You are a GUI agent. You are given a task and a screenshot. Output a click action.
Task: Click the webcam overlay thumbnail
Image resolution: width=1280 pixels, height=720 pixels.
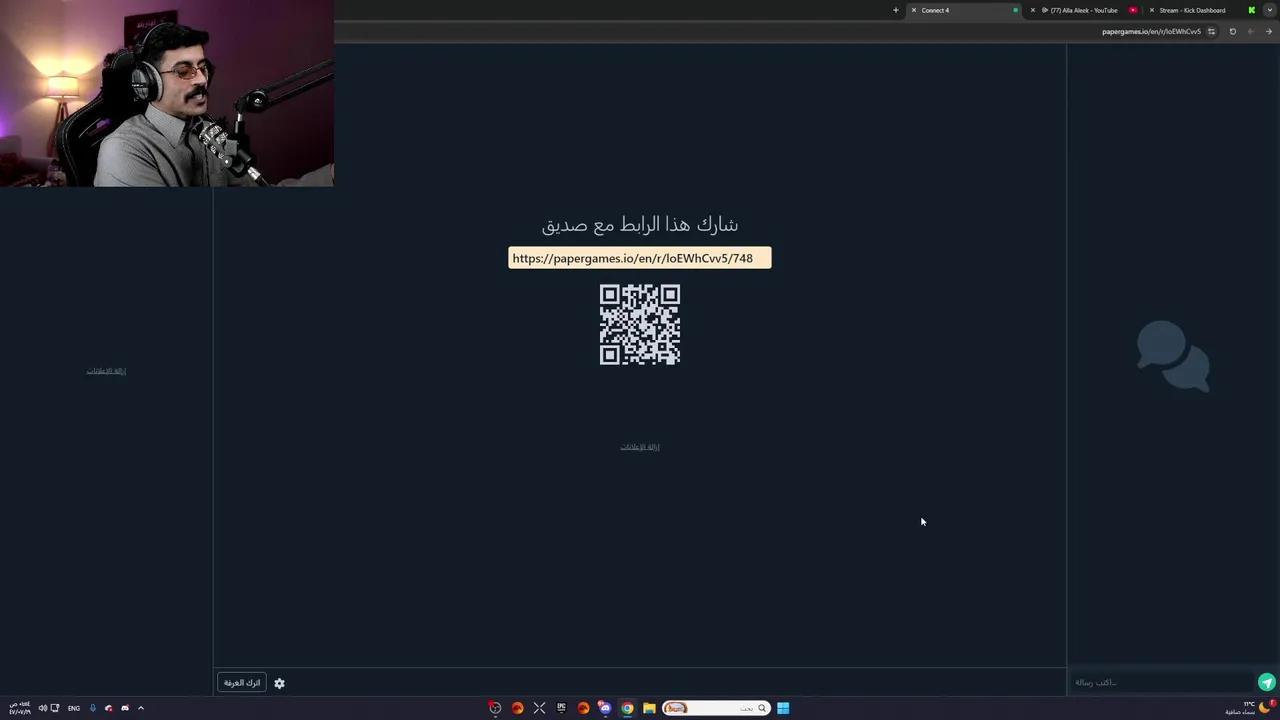[167, 93]
